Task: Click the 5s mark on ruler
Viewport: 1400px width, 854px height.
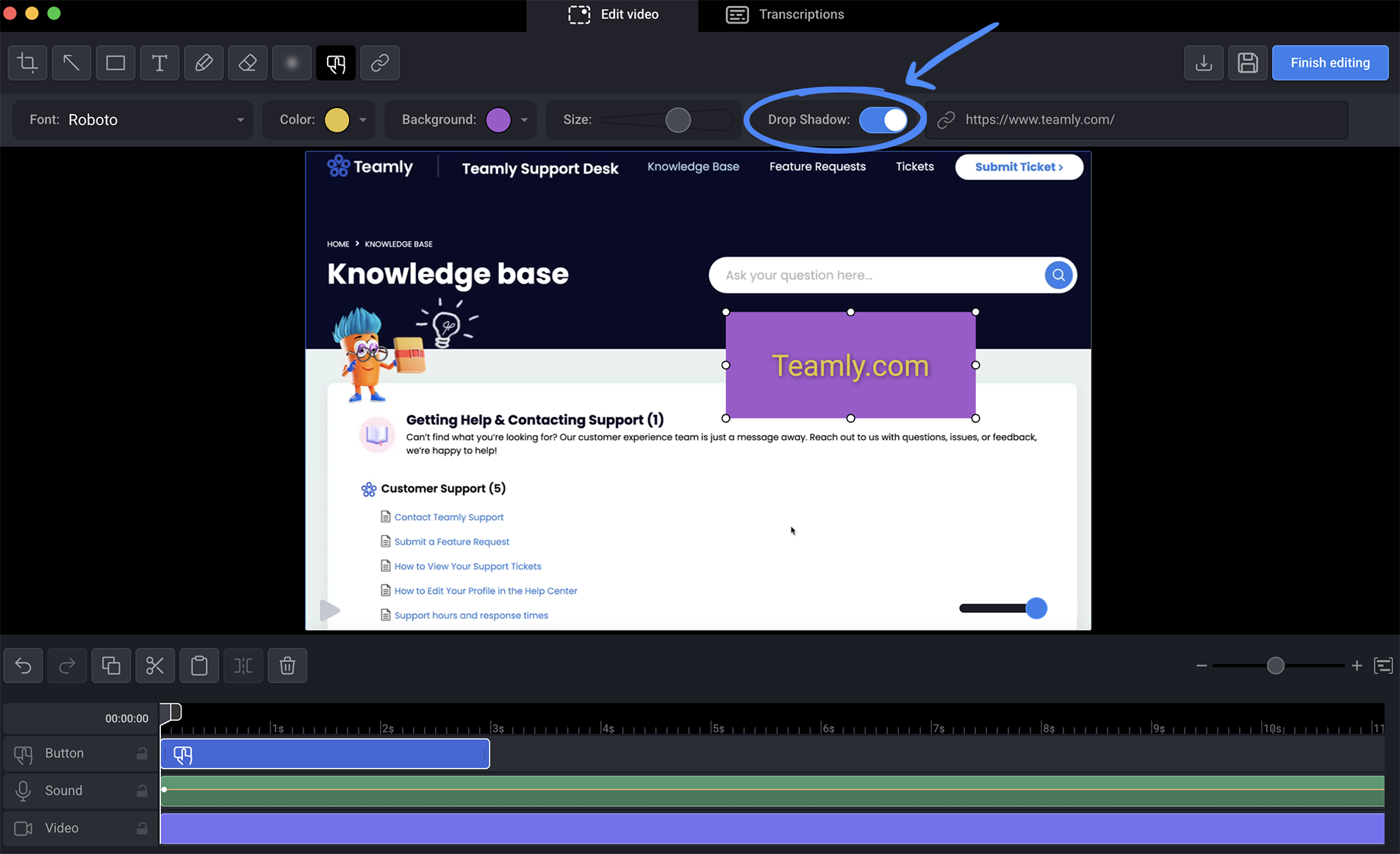Action: pos(718,728)
